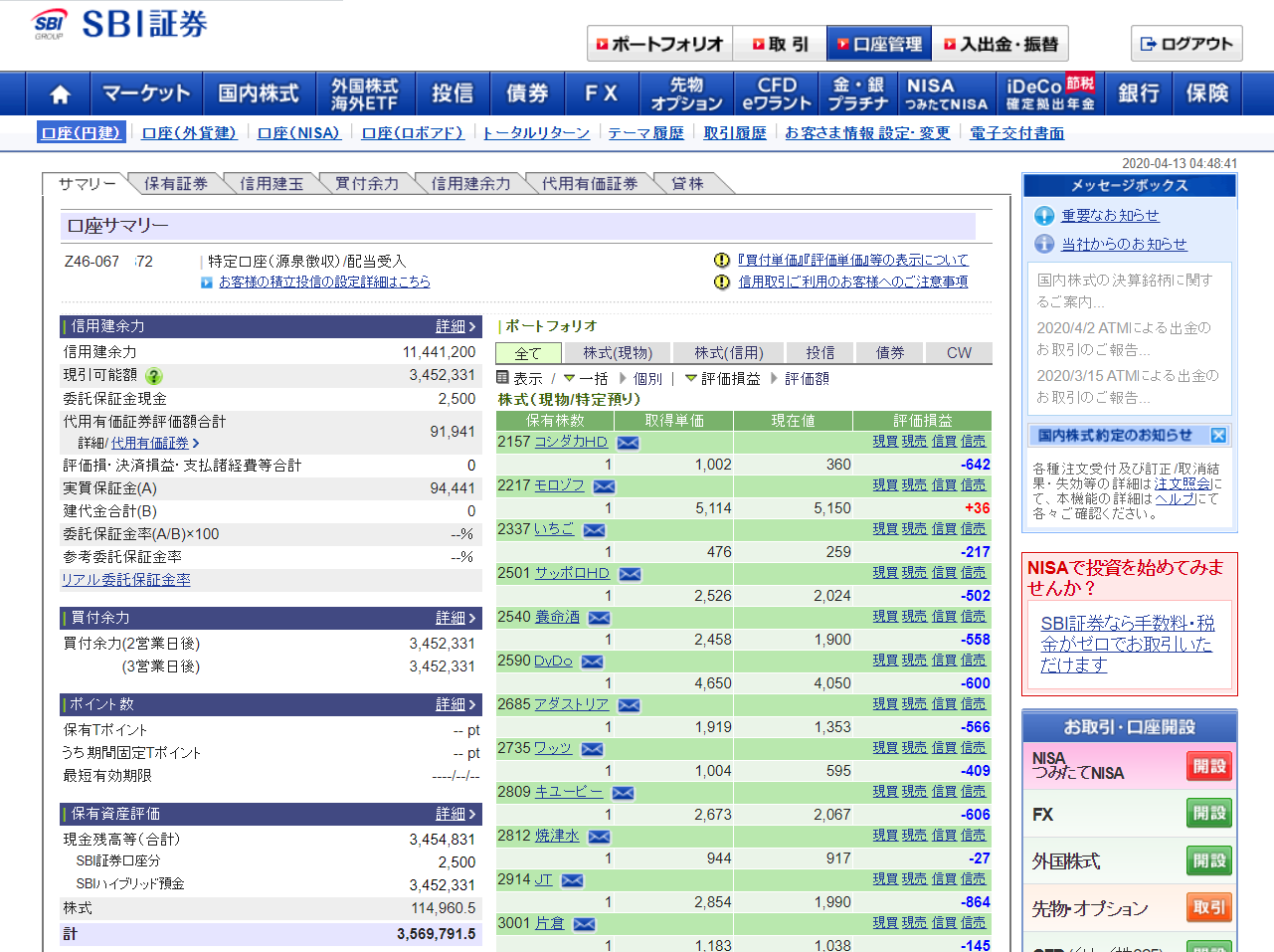Open the リアル委託保証金率 link
Viewport: 1274px width, 952px height.
tap(126, 580)
